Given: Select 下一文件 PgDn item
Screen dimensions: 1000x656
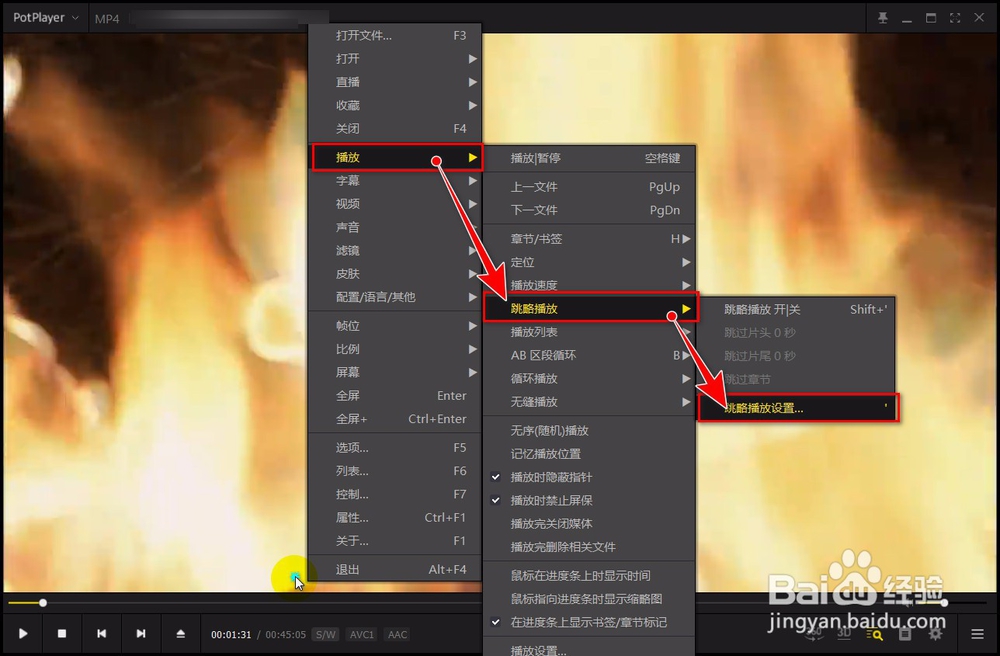Looking at the screenshot, I should (589, 210).
